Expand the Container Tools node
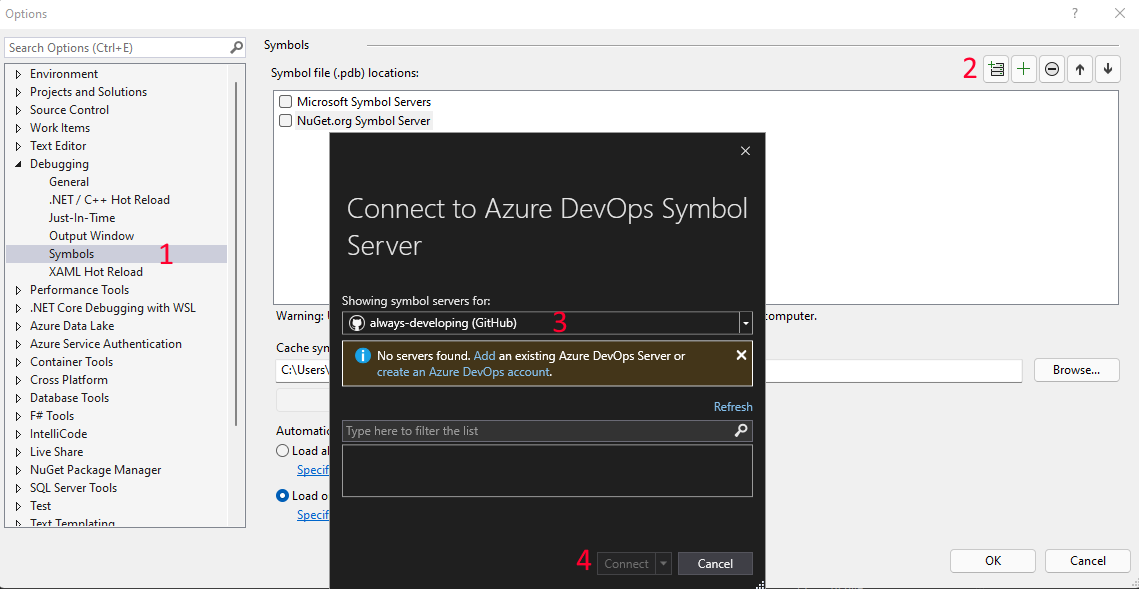 pyautogui.click(x=19, y=362)
